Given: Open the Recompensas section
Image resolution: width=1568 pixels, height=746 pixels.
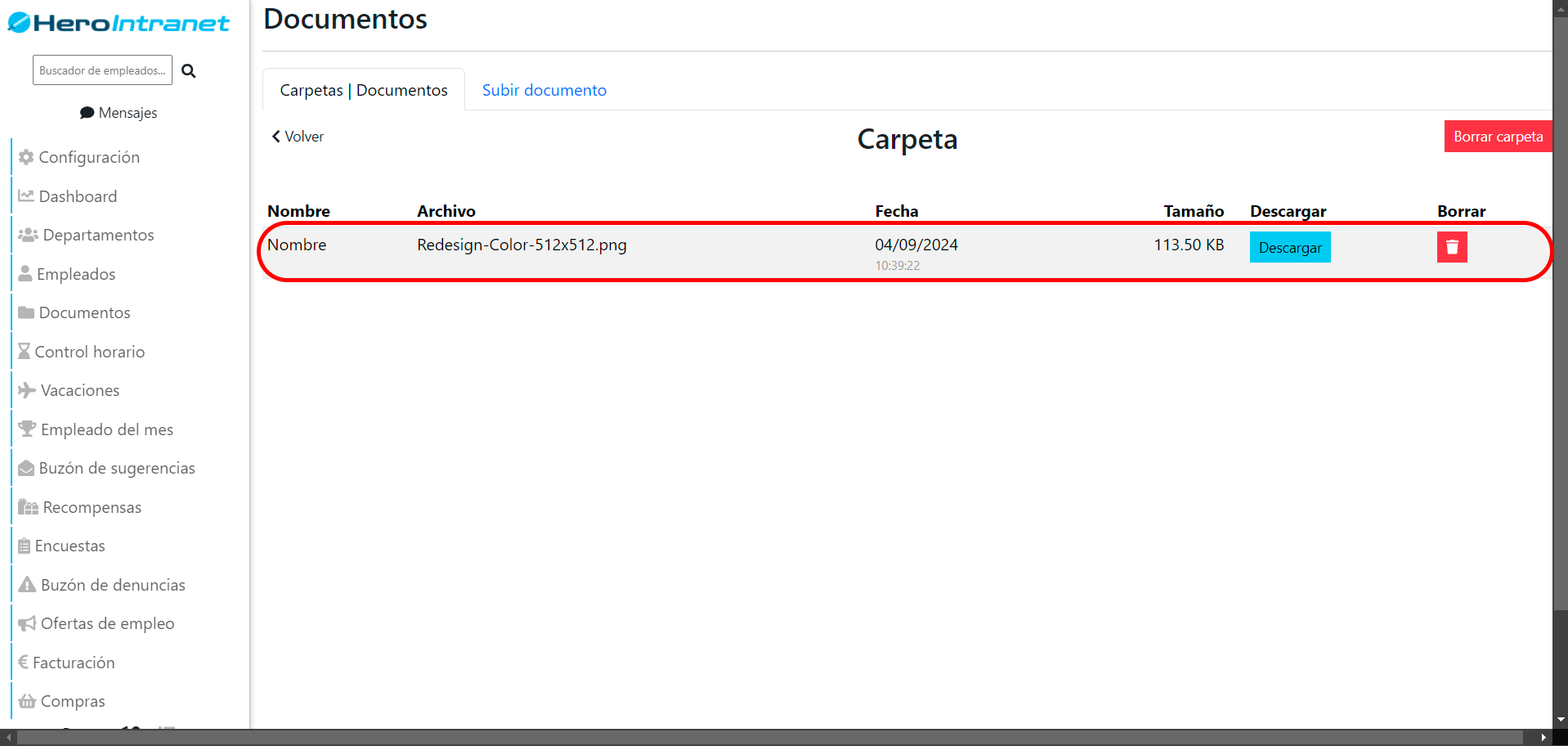Looking at the screenshot, I should tap(92, 507).
